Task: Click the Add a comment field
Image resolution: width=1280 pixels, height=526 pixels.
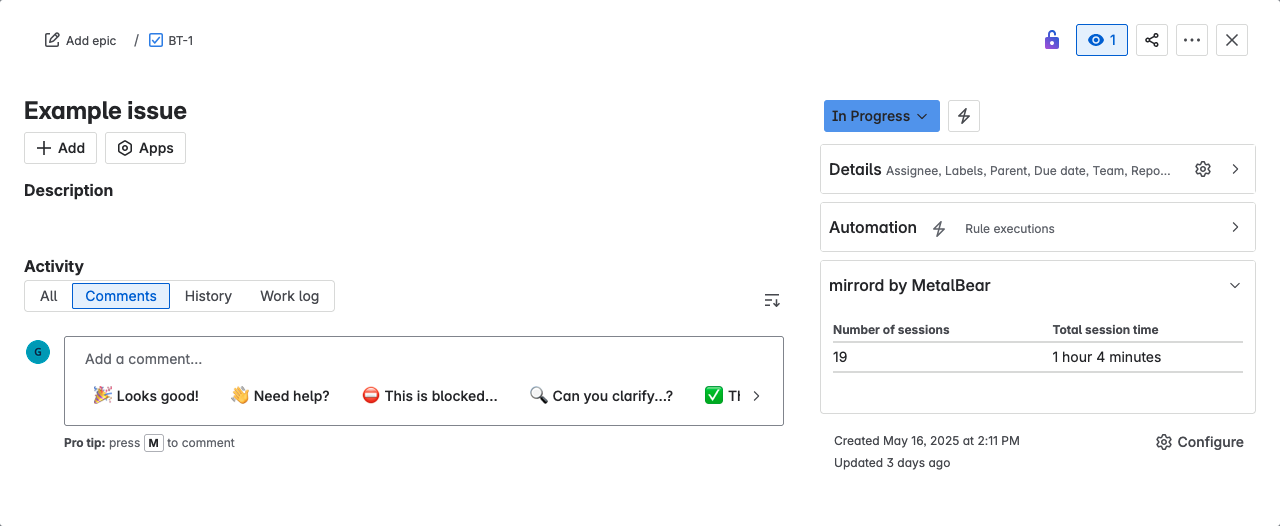Action: [400, 359]
